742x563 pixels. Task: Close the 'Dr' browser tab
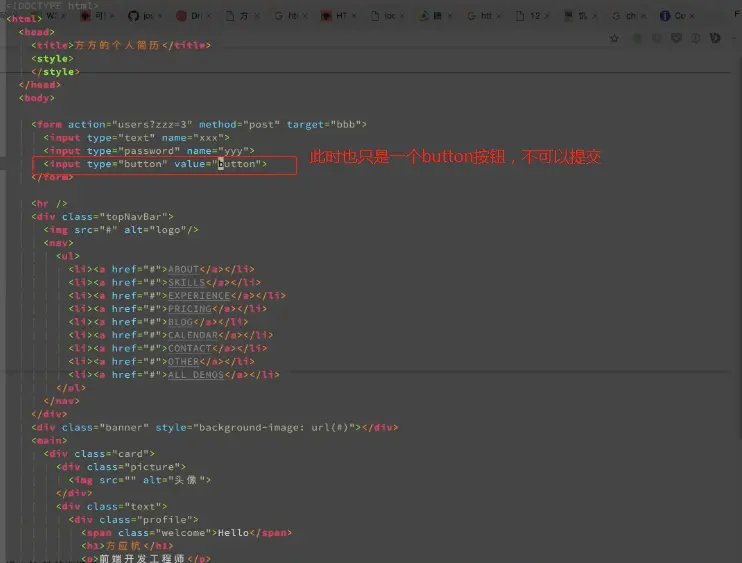[209, 16]
